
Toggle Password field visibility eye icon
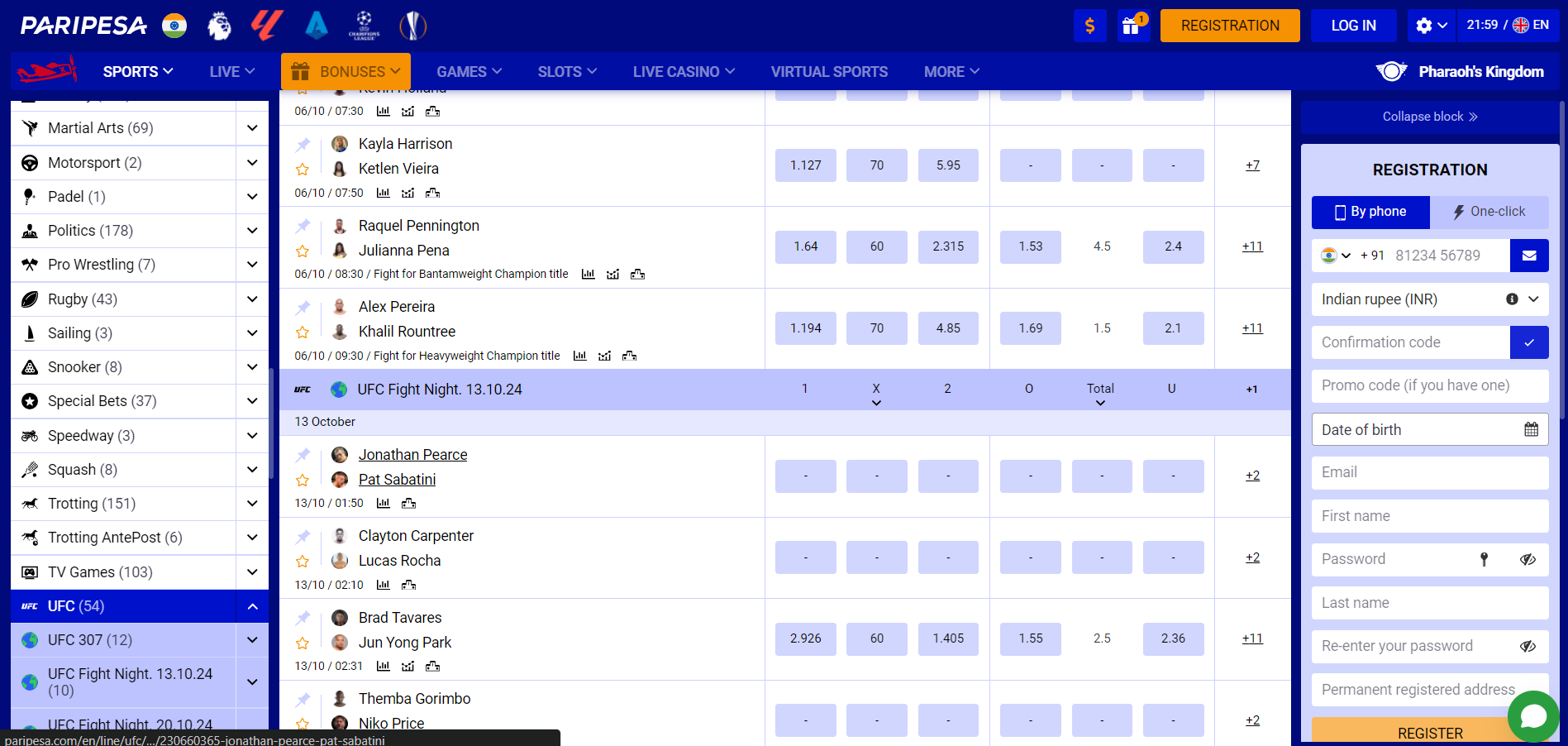point(1527,559)
